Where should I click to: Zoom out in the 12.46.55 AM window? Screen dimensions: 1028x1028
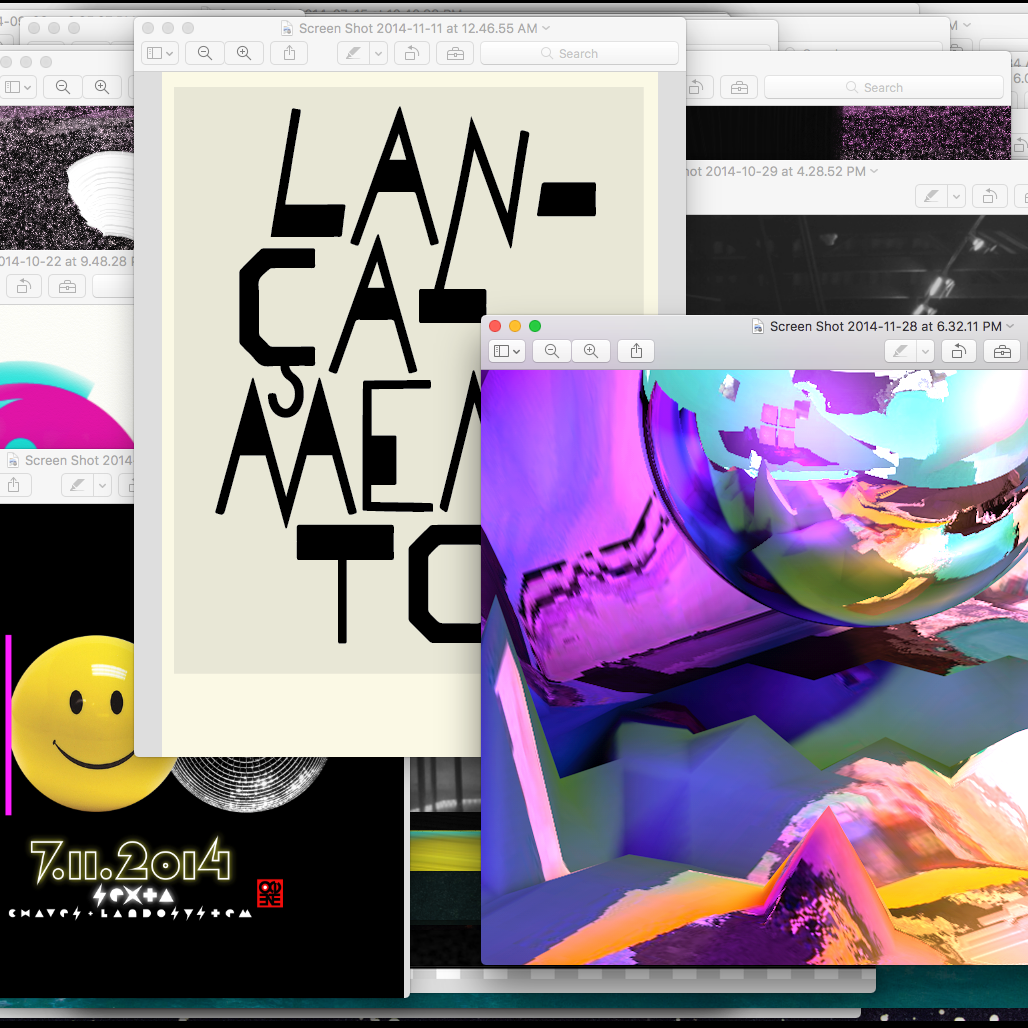click(205, 53)
